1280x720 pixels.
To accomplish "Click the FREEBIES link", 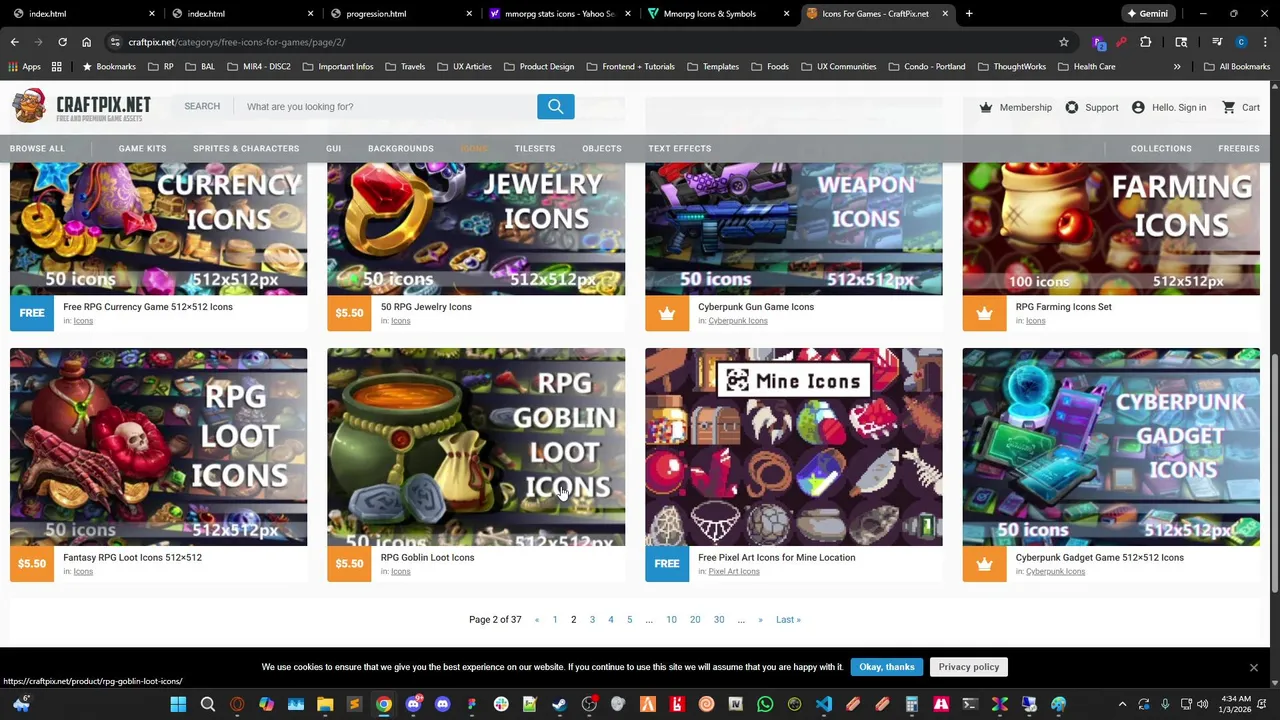I will click(1239, 148).
